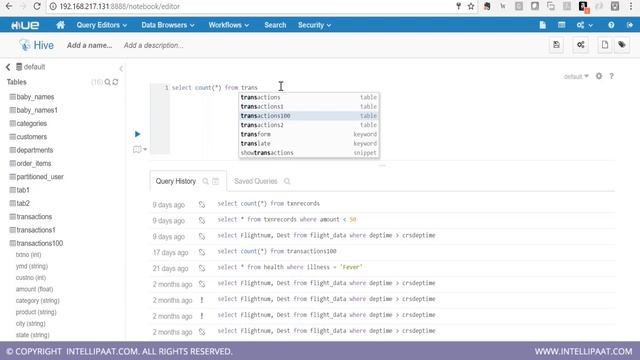
Task: Open the Query Editors menu
Action: tap(102, 25)
